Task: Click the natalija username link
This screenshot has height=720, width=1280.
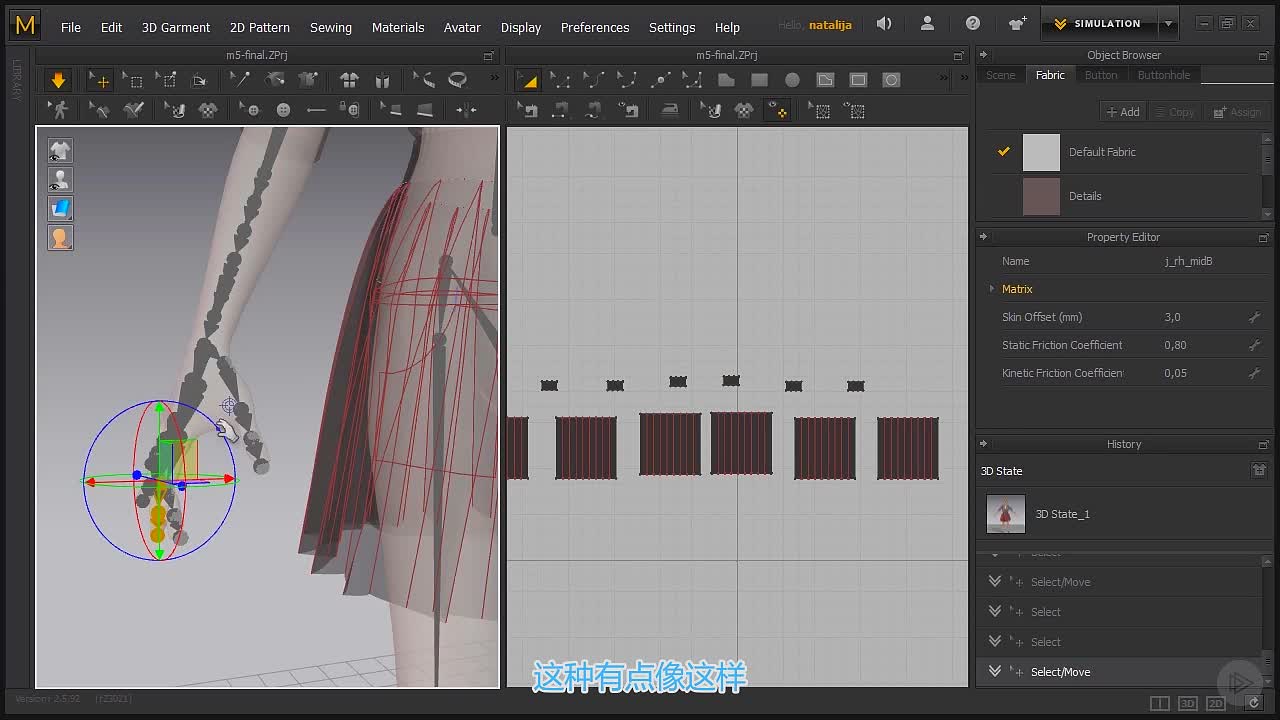Action: pyautogui.click(x=830, y=25)
